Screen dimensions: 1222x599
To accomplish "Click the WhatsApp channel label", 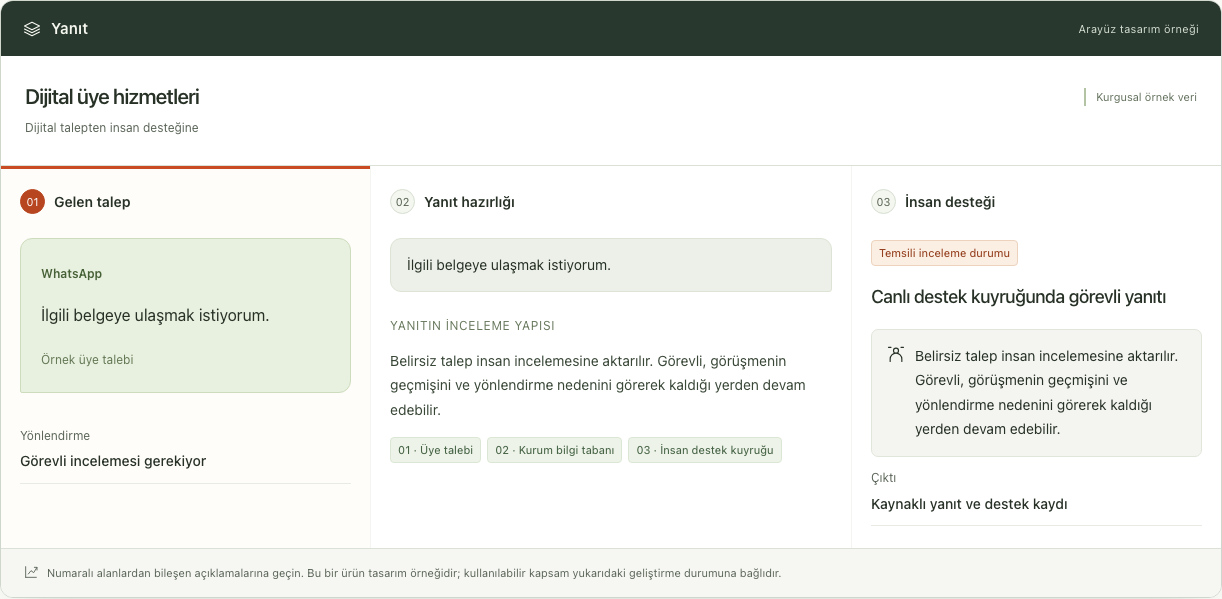I will click(x=71, y=274).
